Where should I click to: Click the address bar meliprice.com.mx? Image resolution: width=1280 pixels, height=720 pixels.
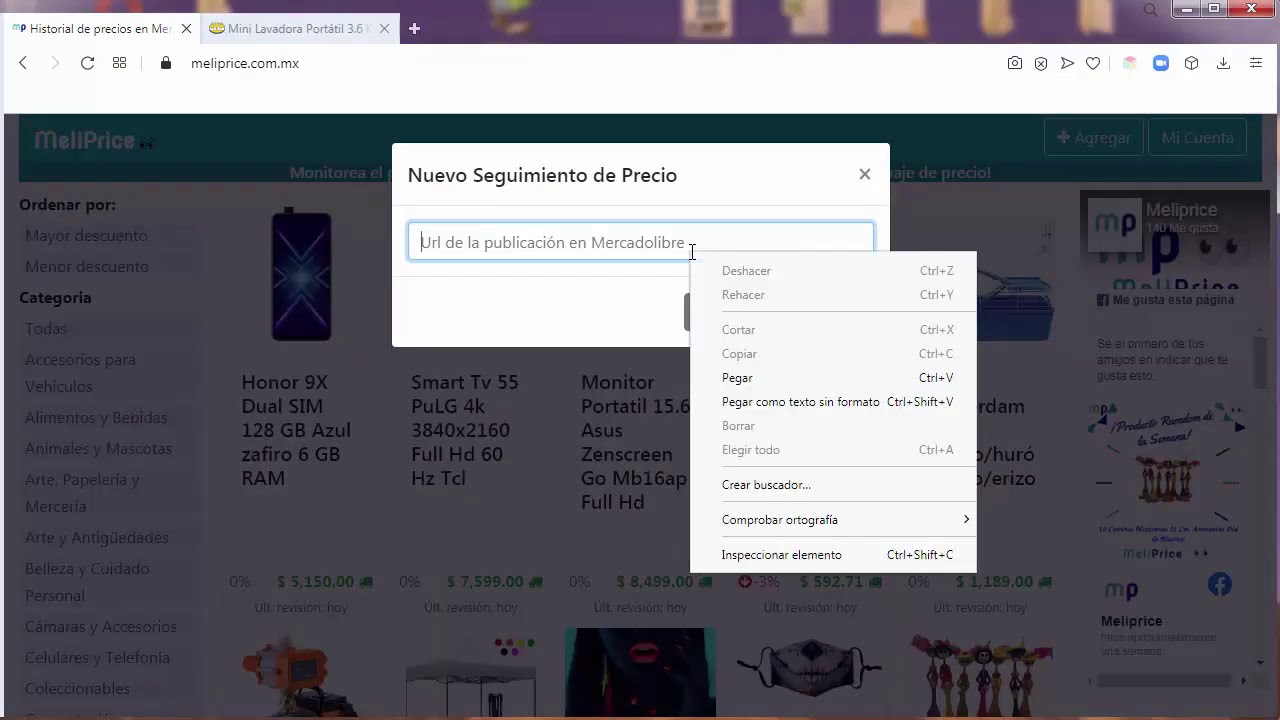click(x=245, y=63)
